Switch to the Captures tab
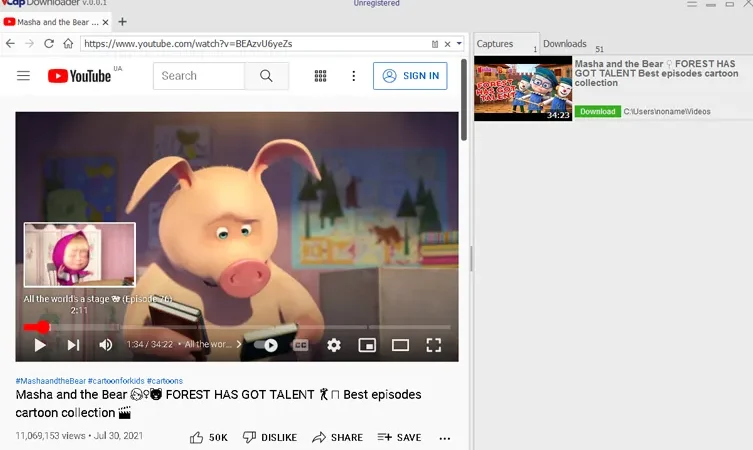Viewport: 753px width, 450px height. click(x=495, y=44)
